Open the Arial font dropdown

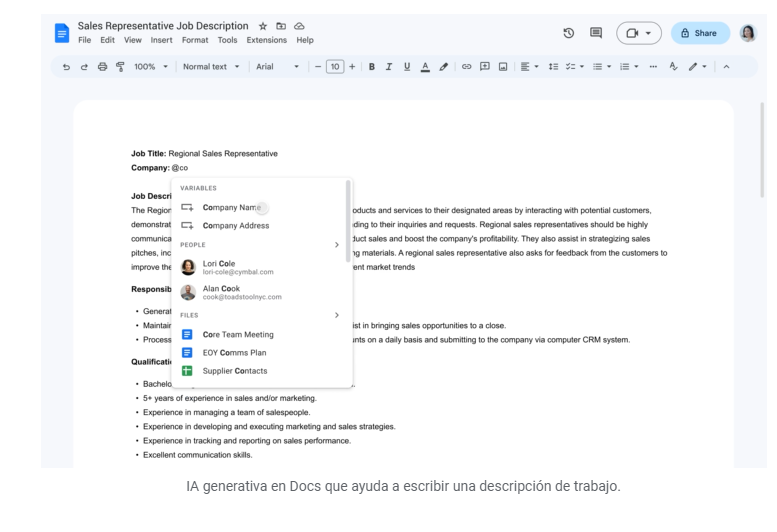[278, 67]
